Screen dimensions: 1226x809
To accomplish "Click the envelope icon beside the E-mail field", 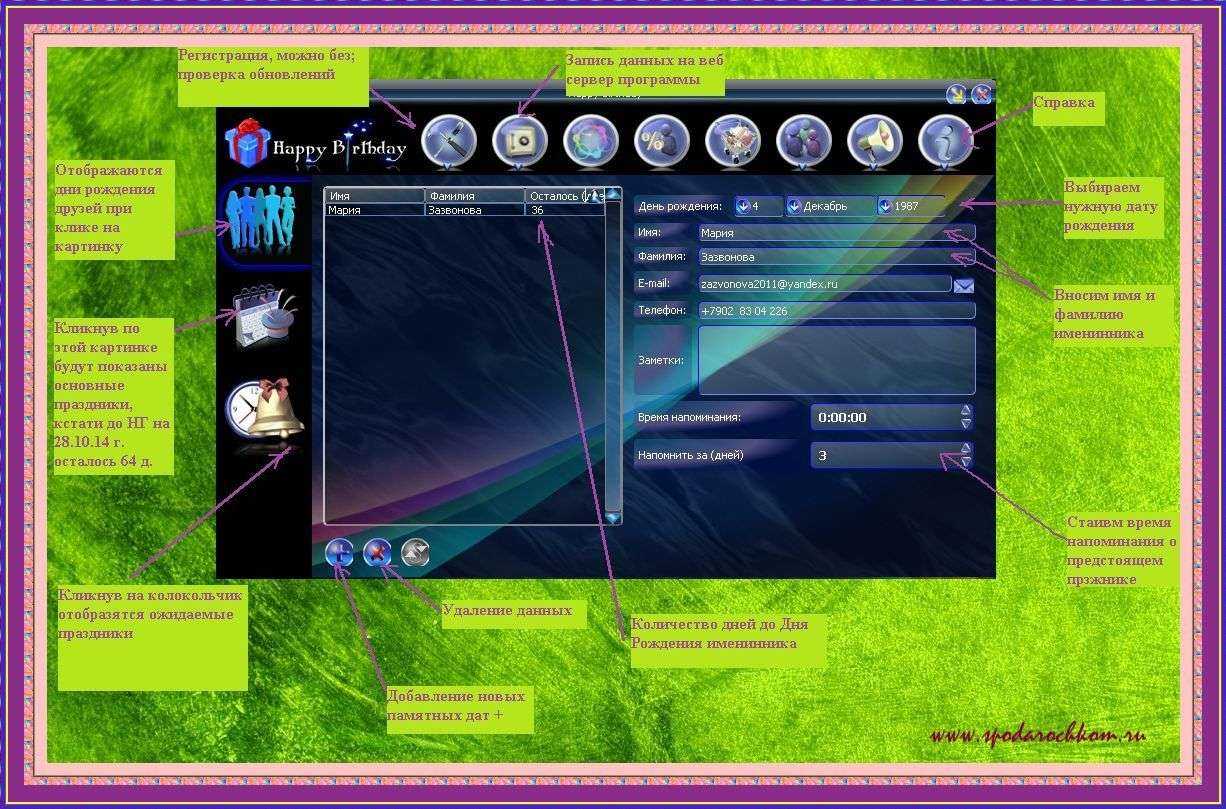I will pos(963,285).
